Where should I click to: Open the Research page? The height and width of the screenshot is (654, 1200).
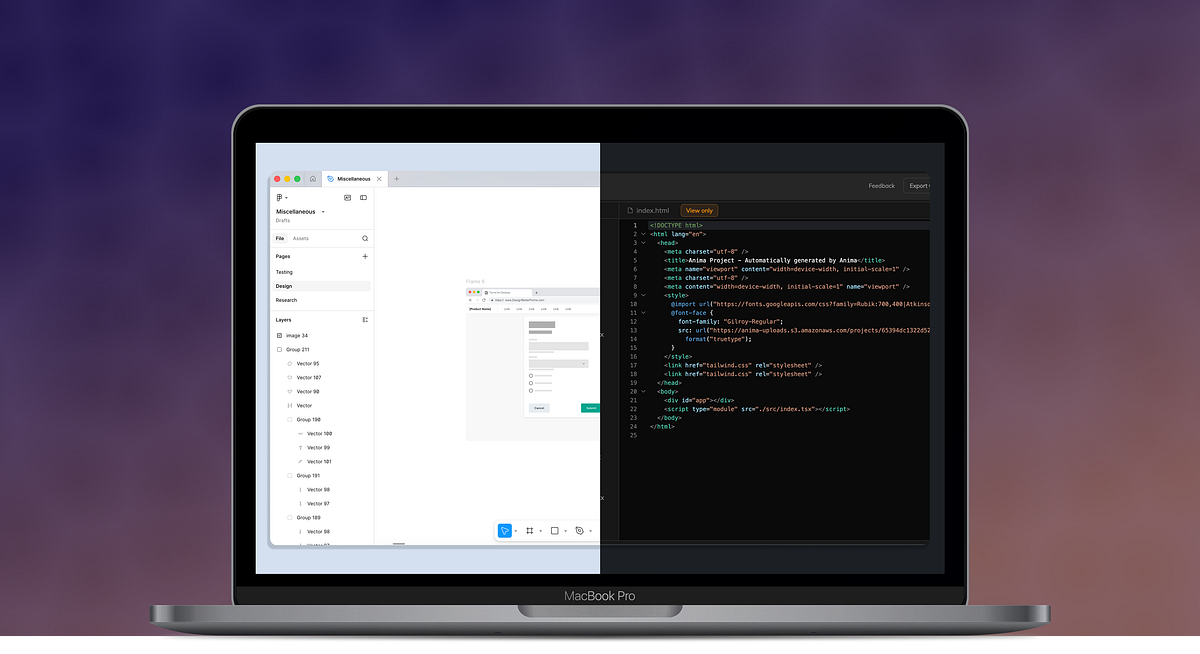[286, 300]
